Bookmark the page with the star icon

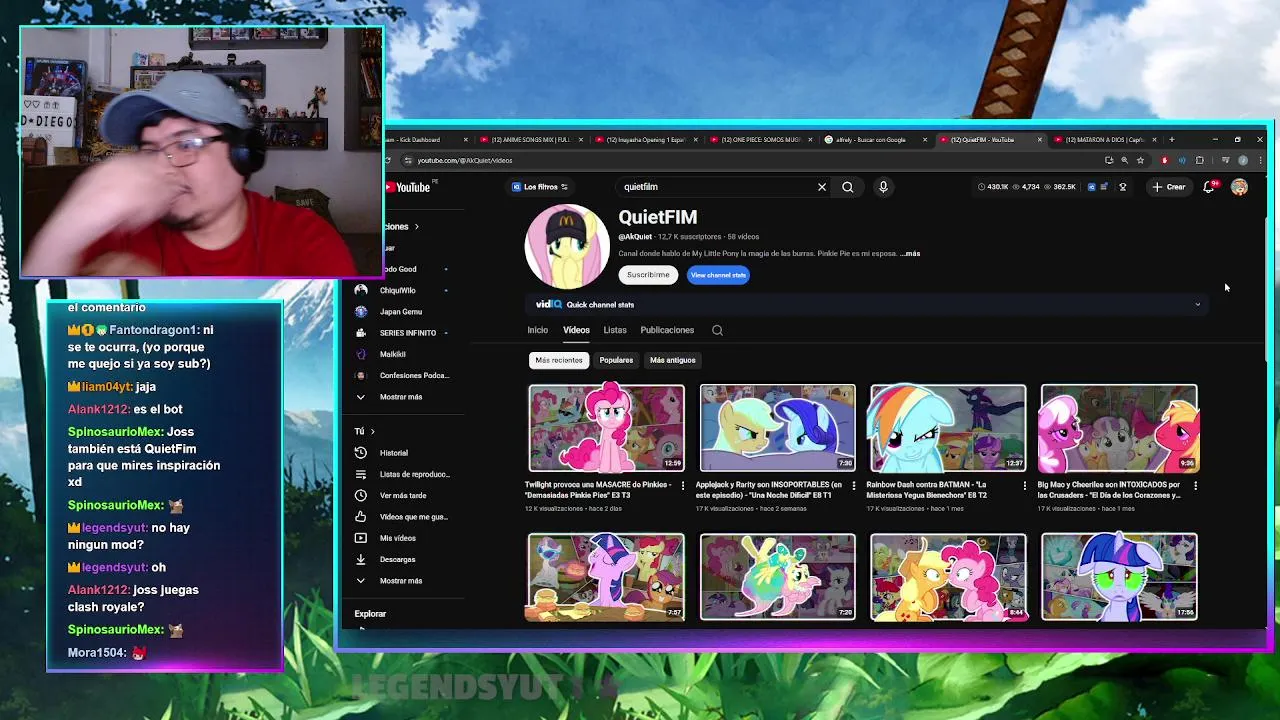[1140, 160]
